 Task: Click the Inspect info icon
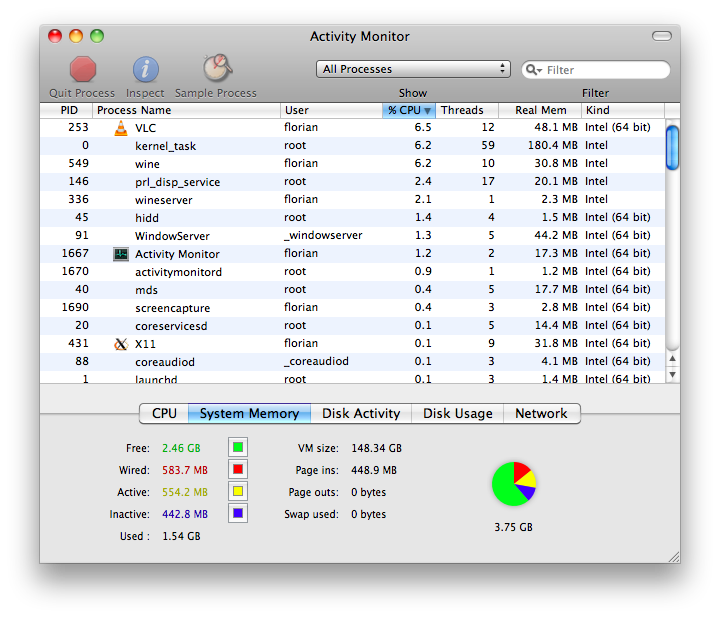tap(145, 69)
